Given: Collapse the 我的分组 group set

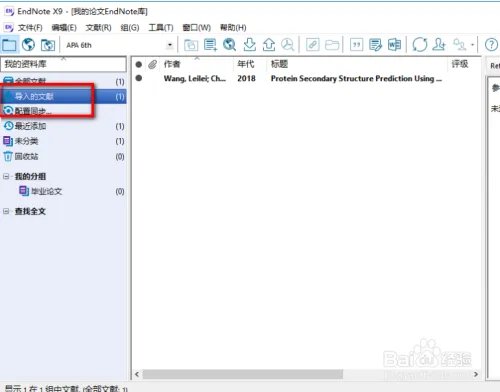Looking at the screenshot, I should pyautogui.click(x=6, y=176).
